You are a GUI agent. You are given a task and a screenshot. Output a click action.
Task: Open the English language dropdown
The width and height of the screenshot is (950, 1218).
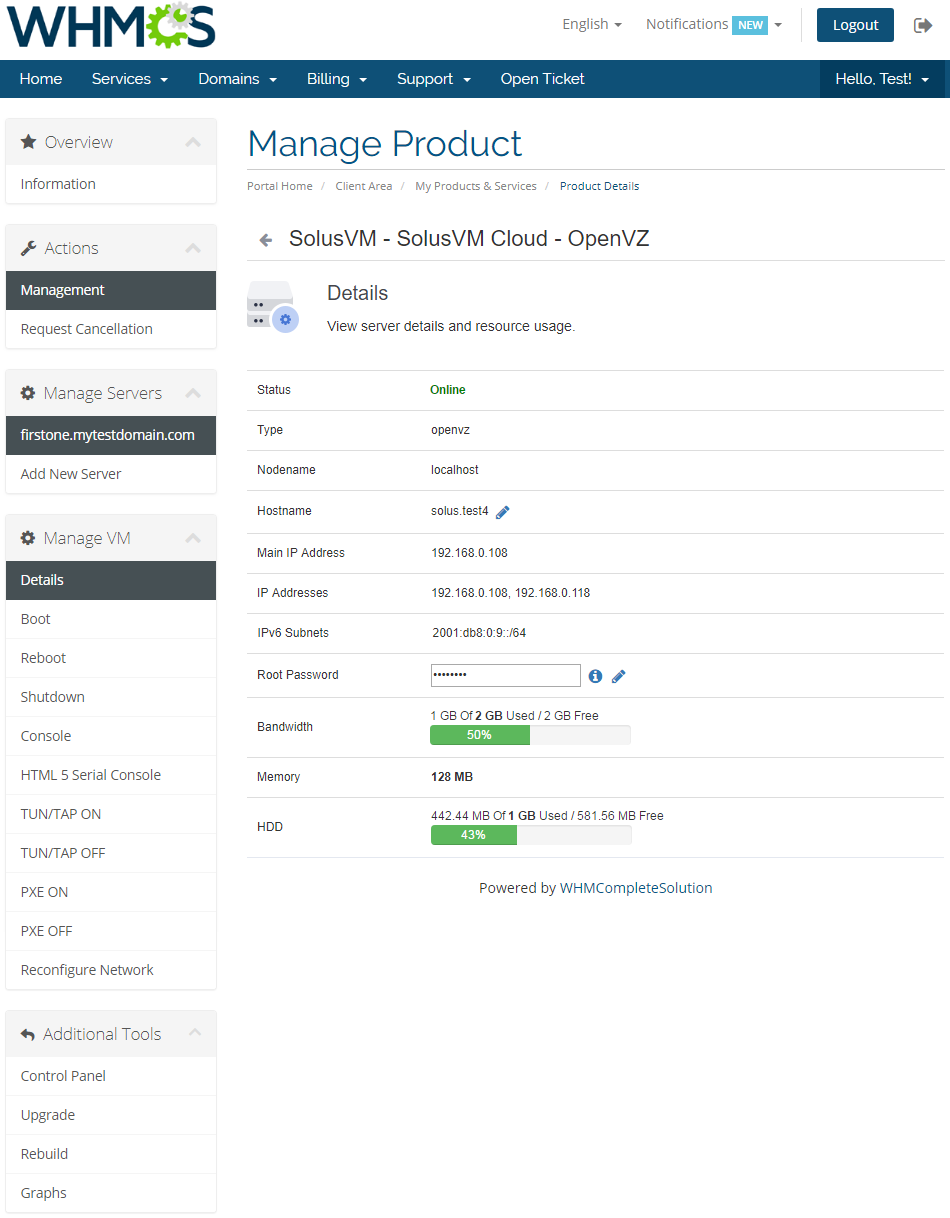click(x=592, y=24)
